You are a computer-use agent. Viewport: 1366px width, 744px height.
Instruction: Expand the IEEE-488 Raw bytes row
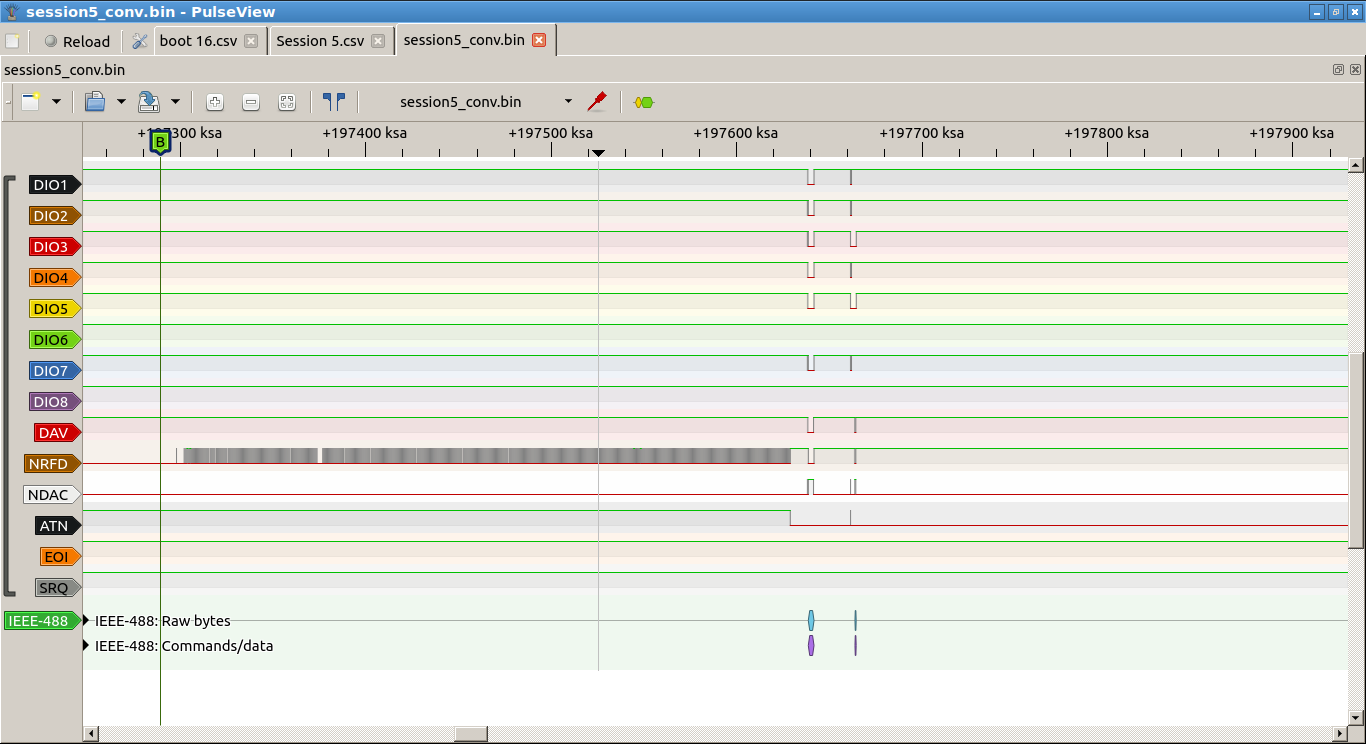(x=87, y=621)
